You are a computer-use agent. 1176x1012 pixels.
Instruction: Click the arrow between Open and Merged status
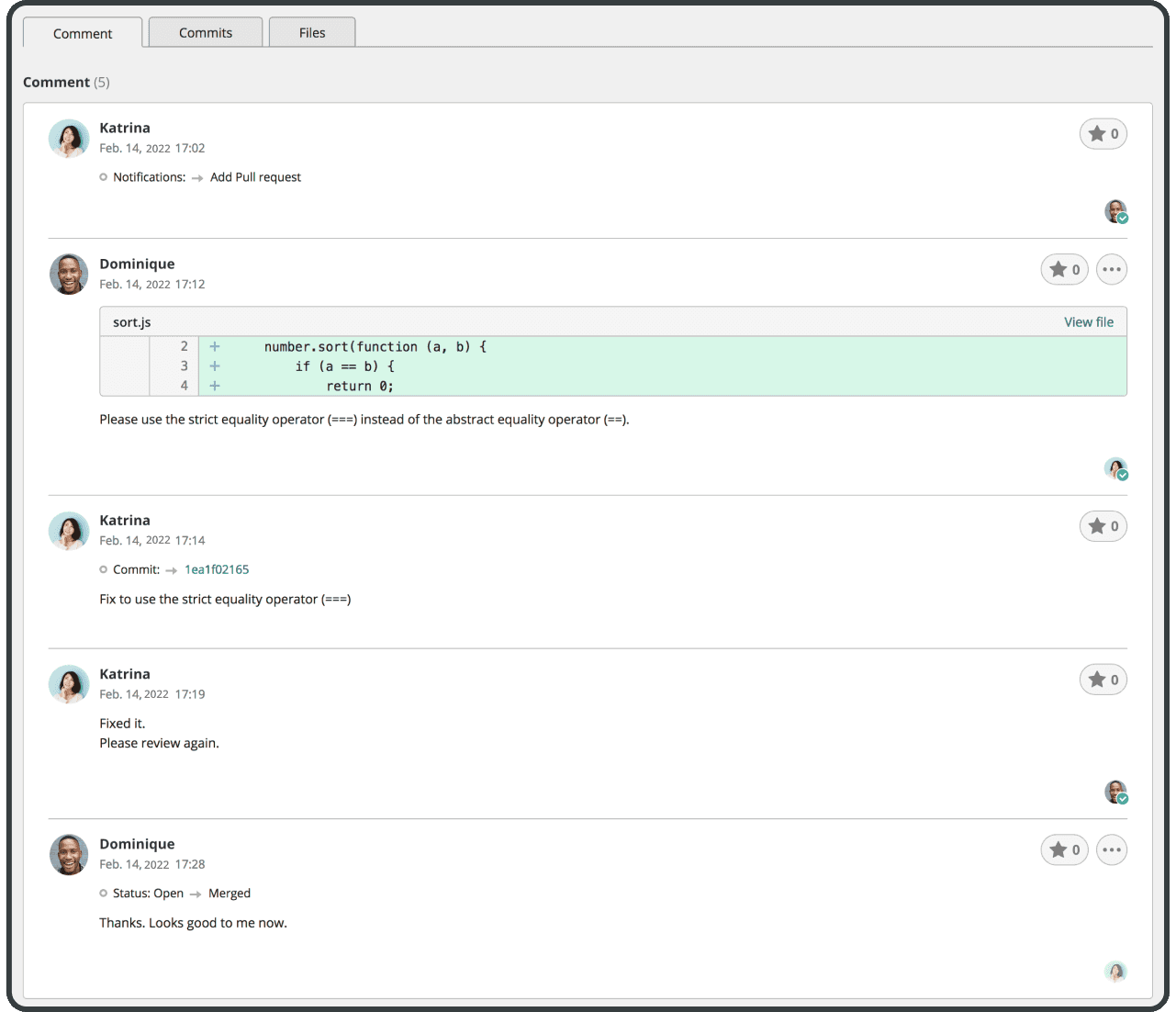(x=194, y=893)
